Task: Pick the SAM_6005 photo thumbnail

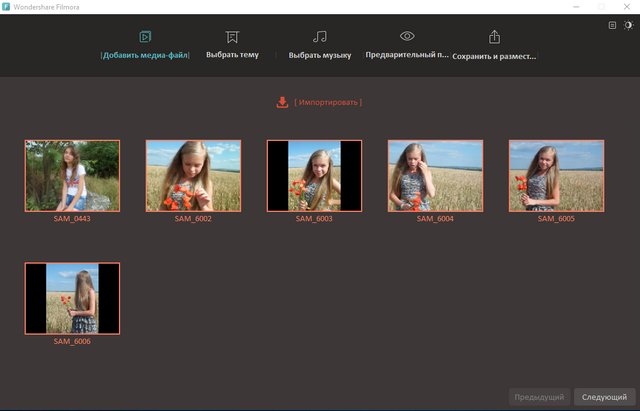Action: 556,176
